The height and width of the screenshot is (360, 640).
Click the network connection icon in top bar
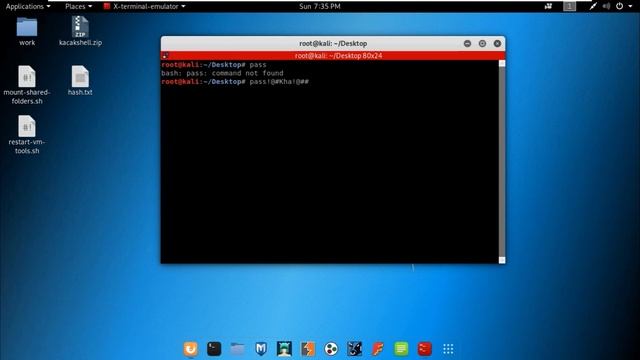pos(593,6)
